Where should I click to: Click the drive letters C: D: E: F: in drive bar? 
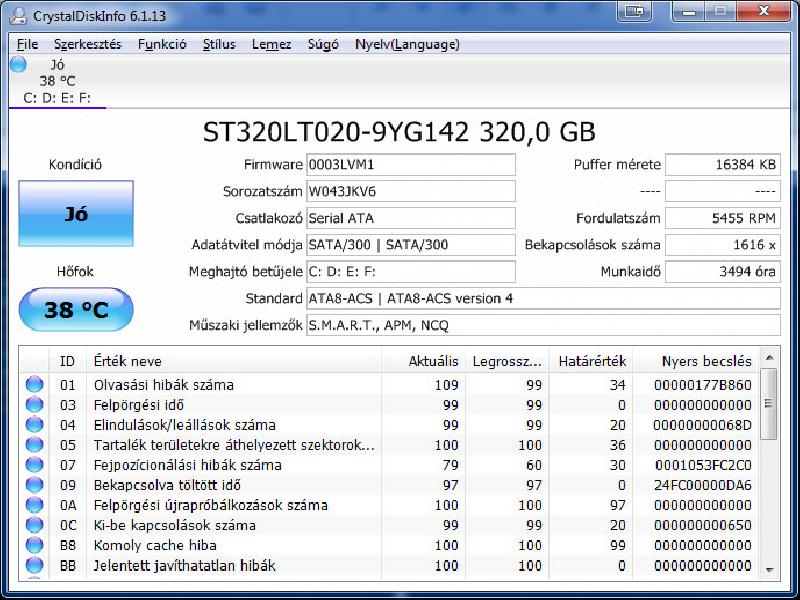(x=57, y=97)
